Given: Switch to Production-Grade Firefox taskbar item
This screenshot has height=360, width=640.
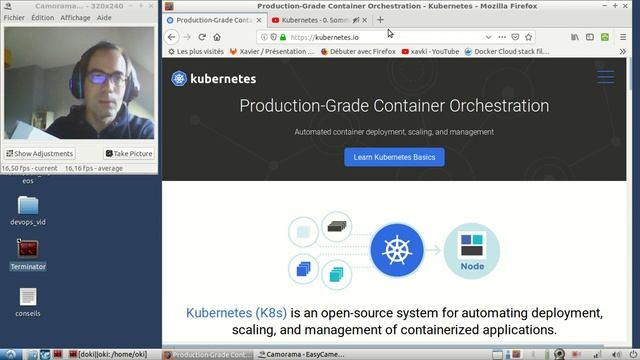Looking at the screenshot, I should (x=207, y=354).
